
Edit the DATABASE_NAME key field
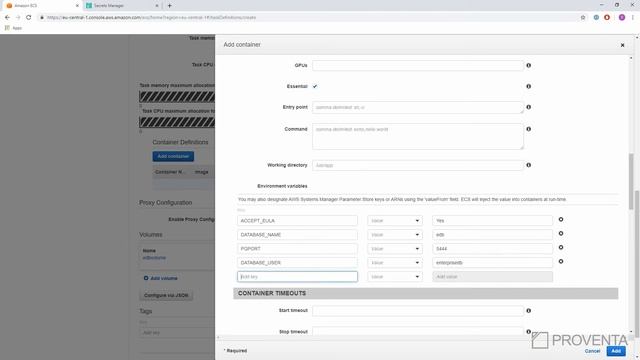(297, 235)
